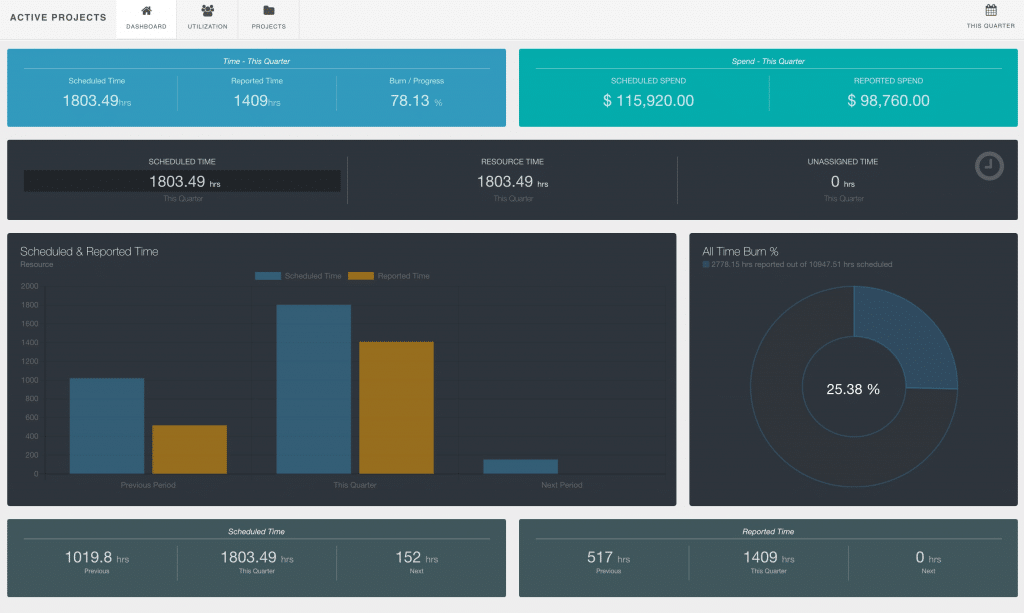Open the This Quarter date range selector
Viewport: 1024px width, 613px height.
tap(990, 18)
